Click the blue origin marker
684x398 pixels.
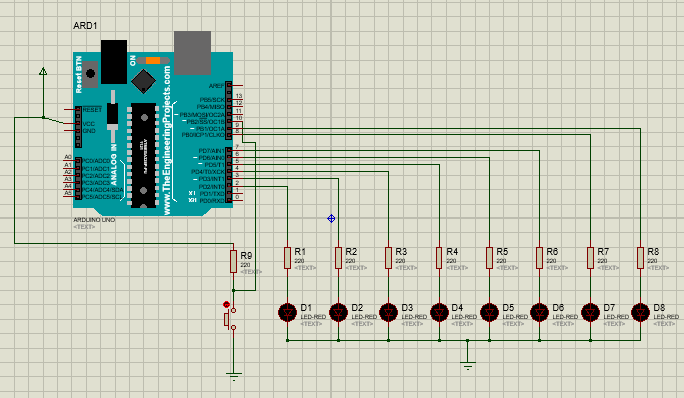tap(331, 218)
